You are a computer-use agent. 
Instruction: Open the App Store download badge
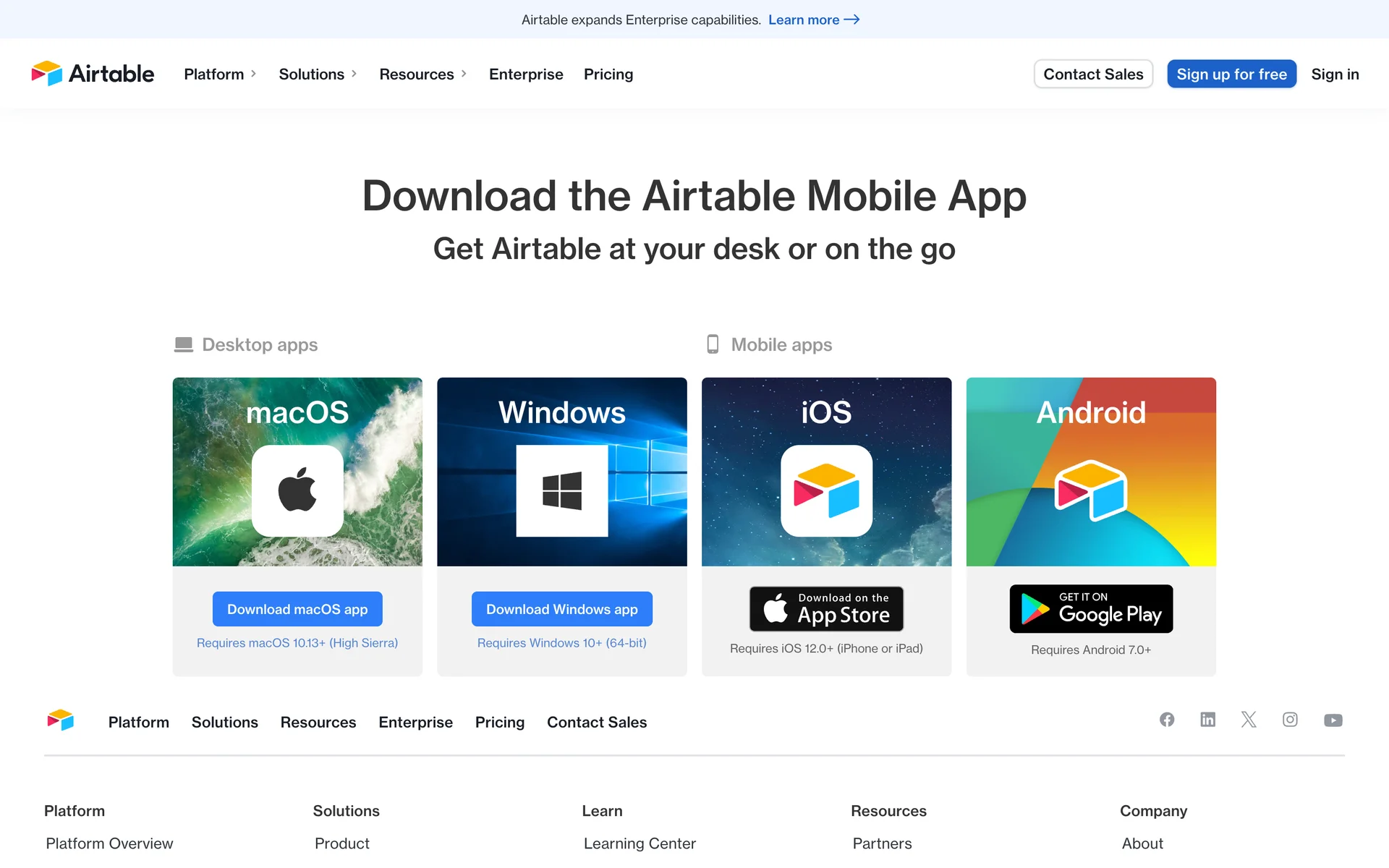coord(826,609)
